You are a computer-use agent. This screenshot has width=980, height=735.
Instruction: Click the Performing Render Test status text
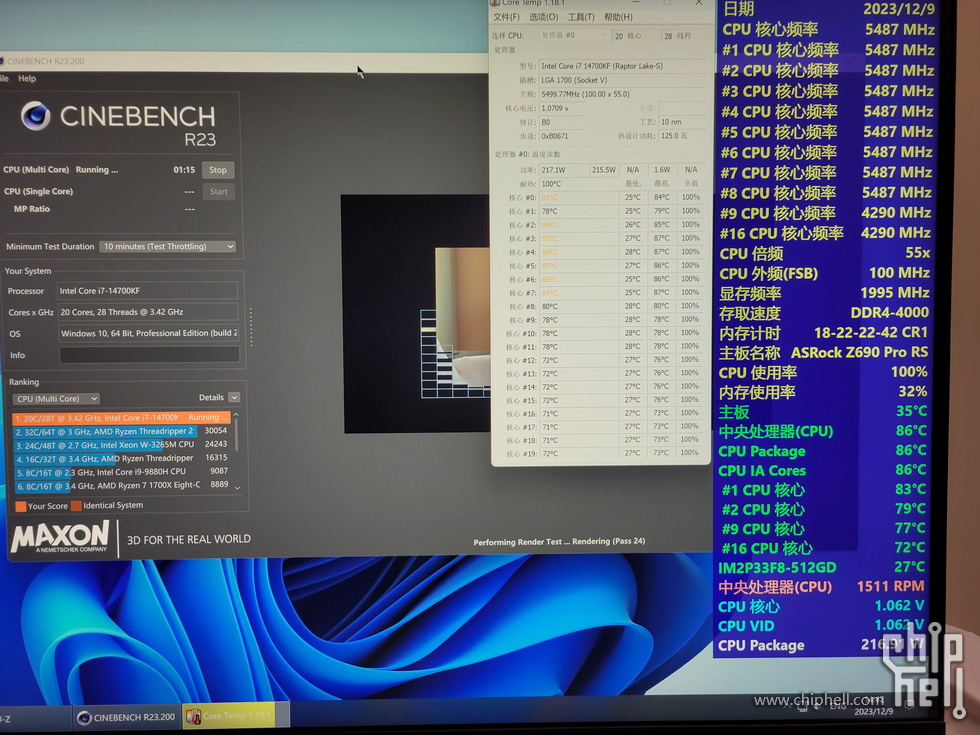point(559,542)
